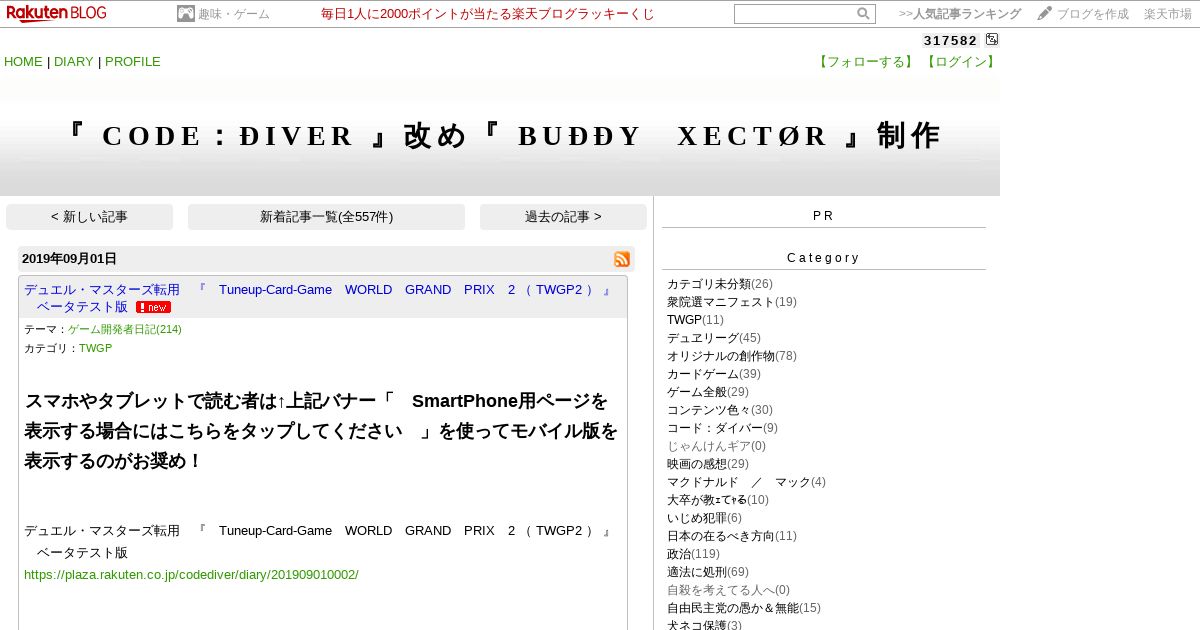The image size is (1200, 630).
Task: Click the hobby/game genre icon
Action: click(186, 14)
